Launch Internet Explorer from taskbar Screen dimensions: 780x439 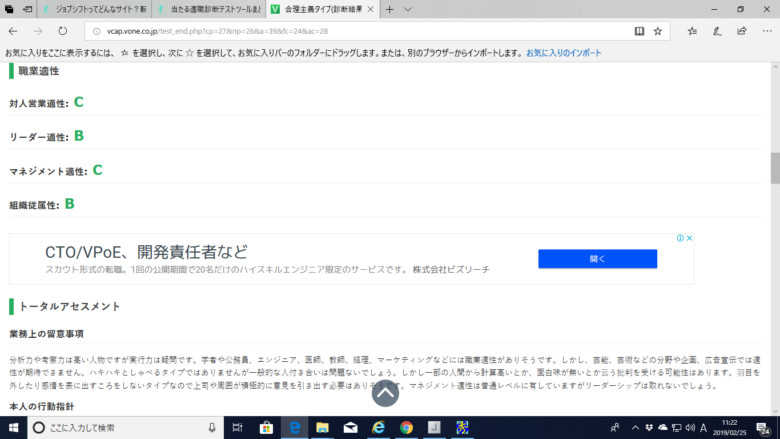pos(379,428)
